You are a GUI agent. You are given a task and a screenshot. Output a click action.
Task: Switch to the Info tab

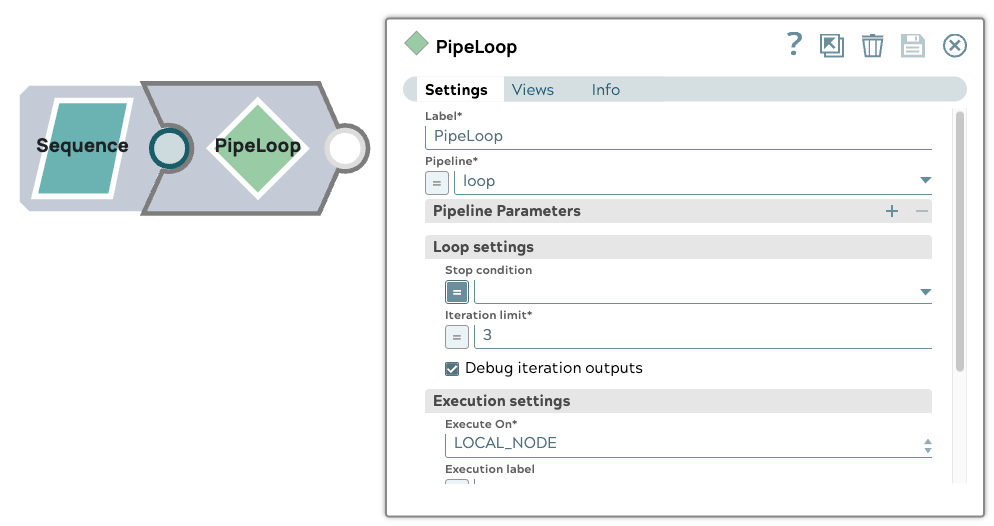coord(606,90)
